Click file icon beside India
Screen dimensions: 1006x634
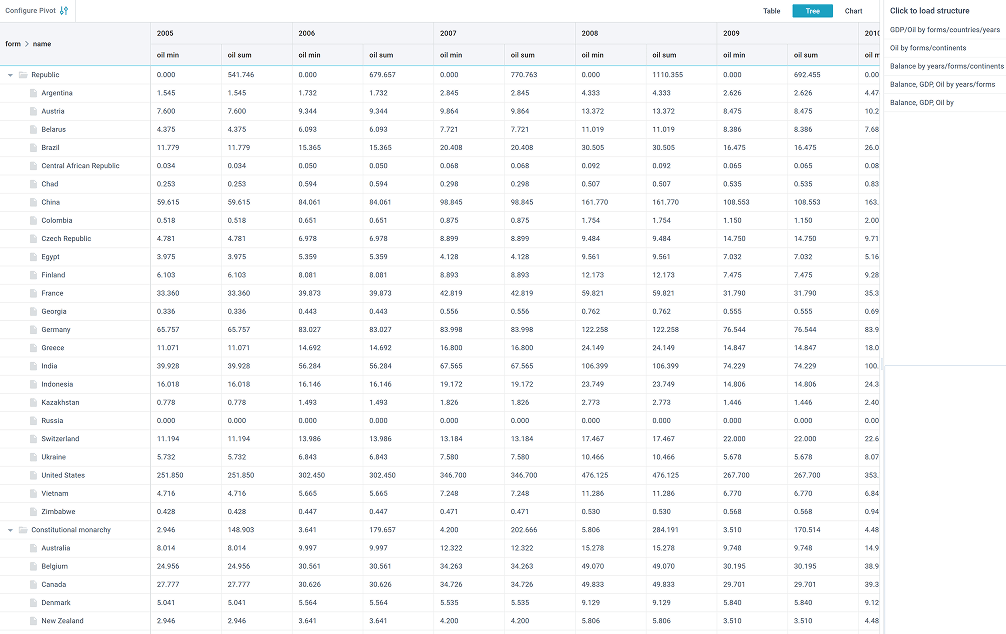click(x=33, y=366)
